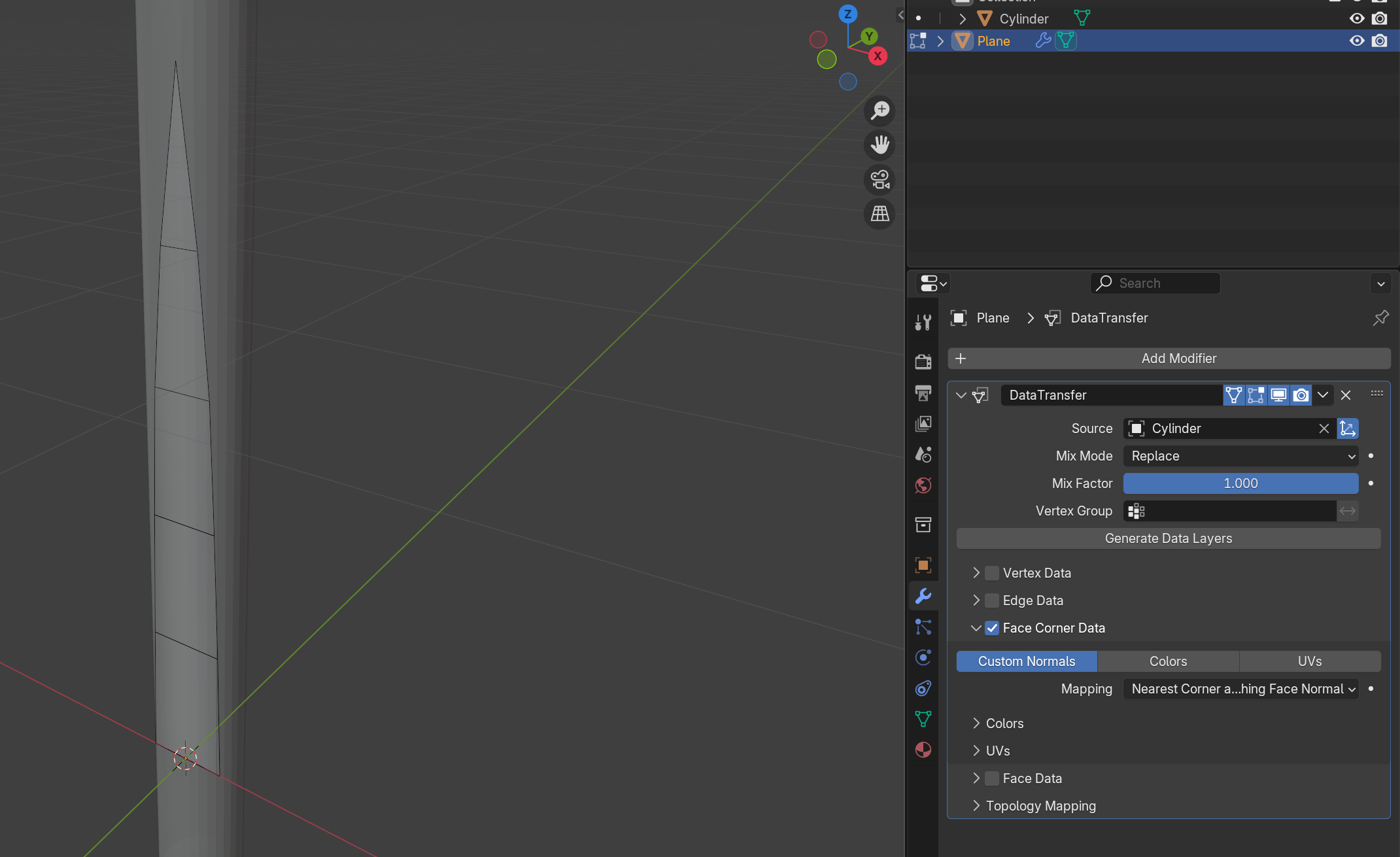
Task: Disable Plane in renders via camera icon
Action: 1380,41
